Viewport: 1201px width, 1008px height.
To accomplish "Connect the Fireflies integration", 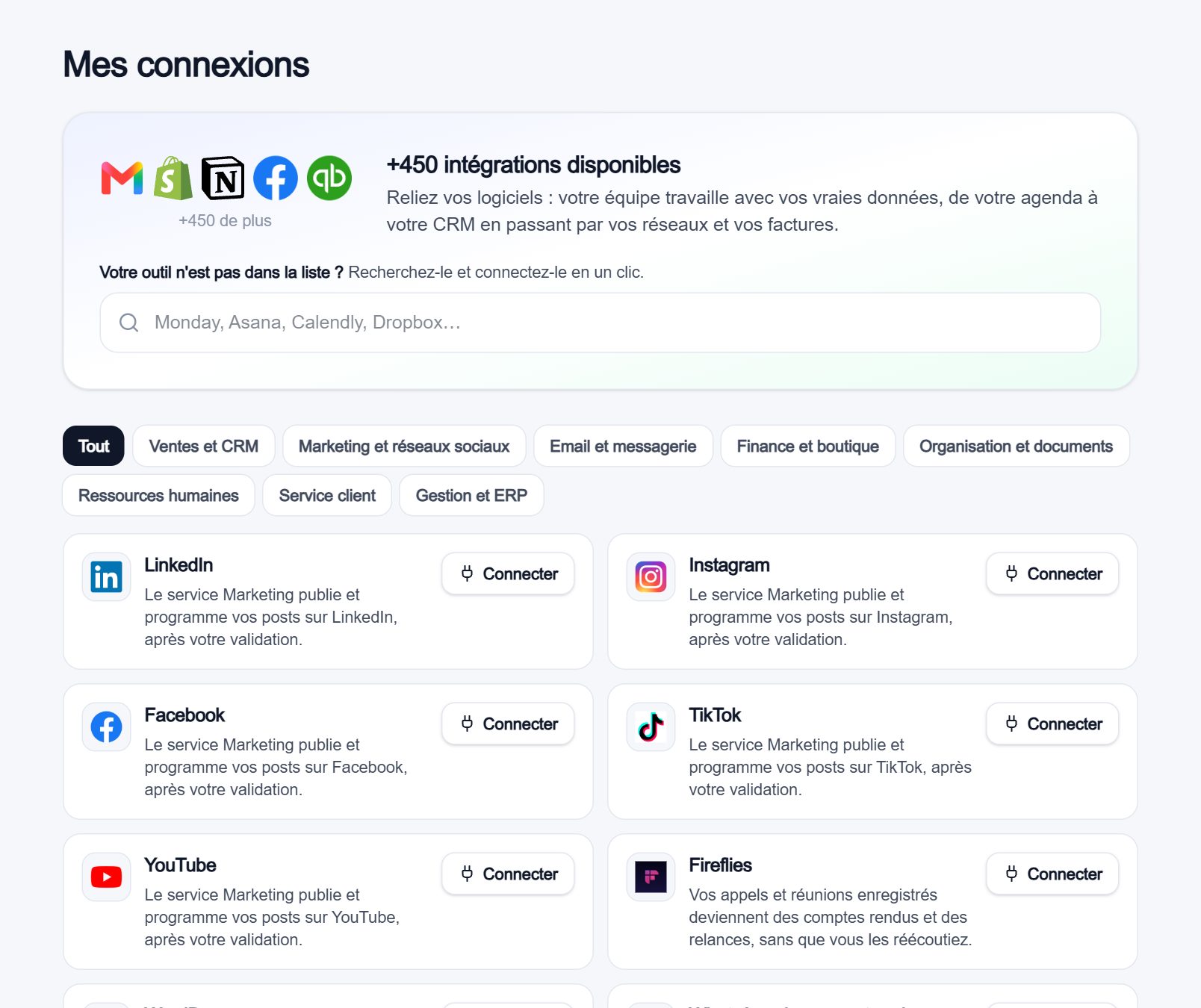I will click(1052, 874).
